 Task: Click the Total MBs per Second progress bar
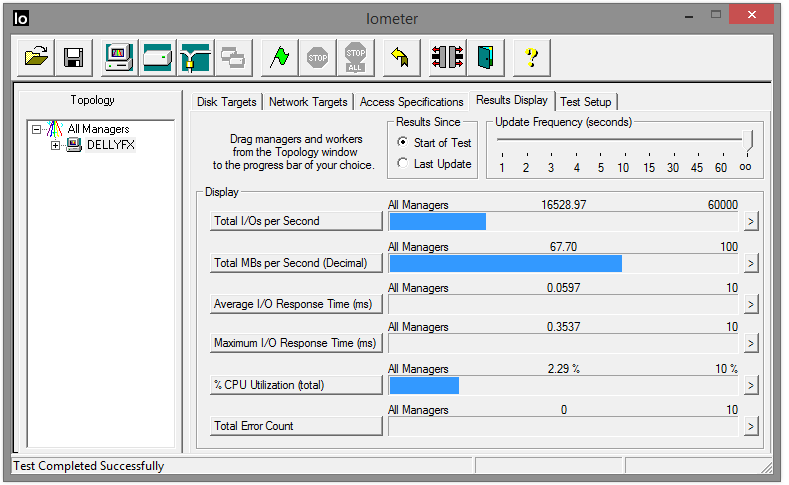[564, 264]
